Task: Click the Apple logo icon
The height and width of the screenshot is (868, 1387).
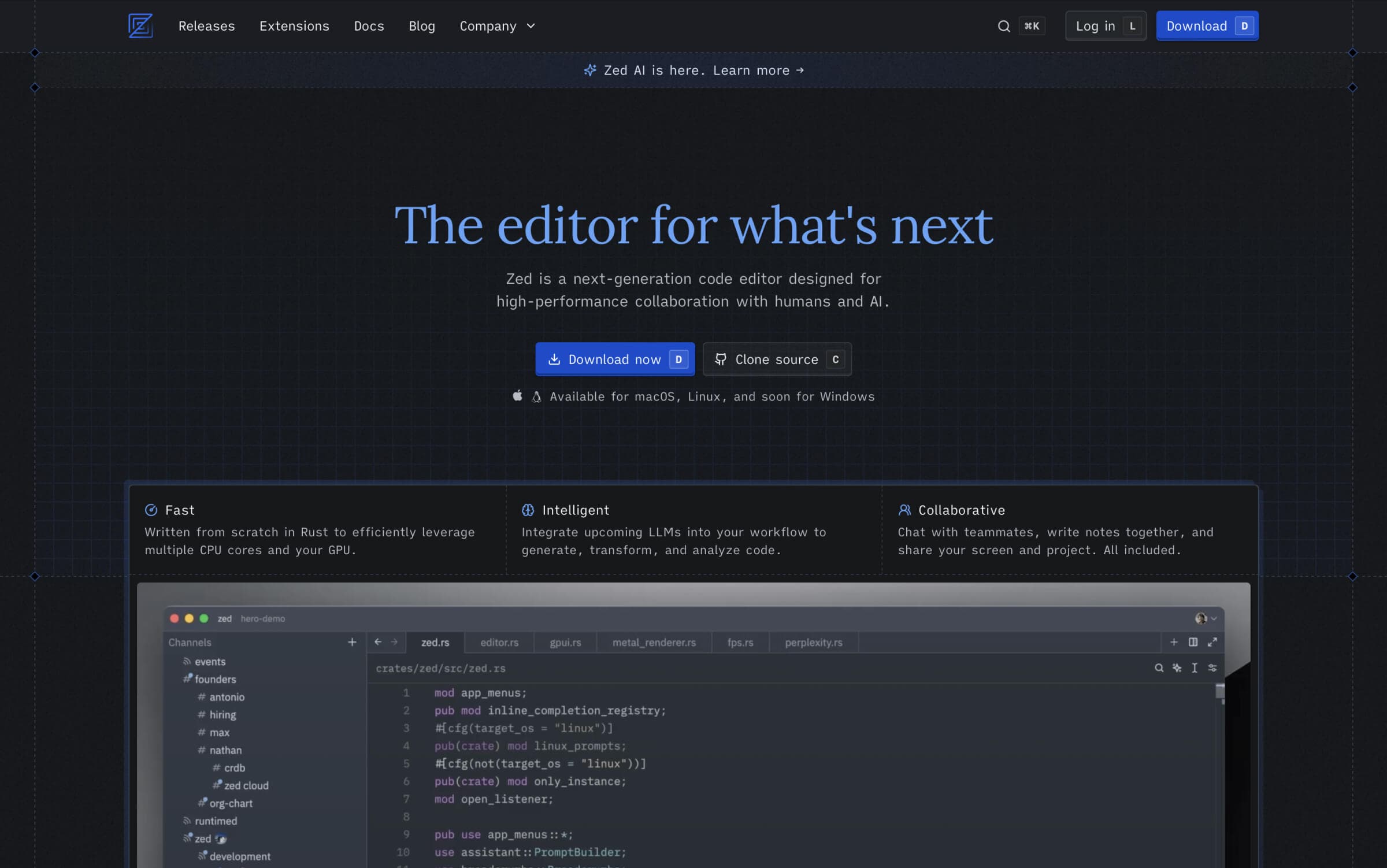Action: [x=518, y=396]
